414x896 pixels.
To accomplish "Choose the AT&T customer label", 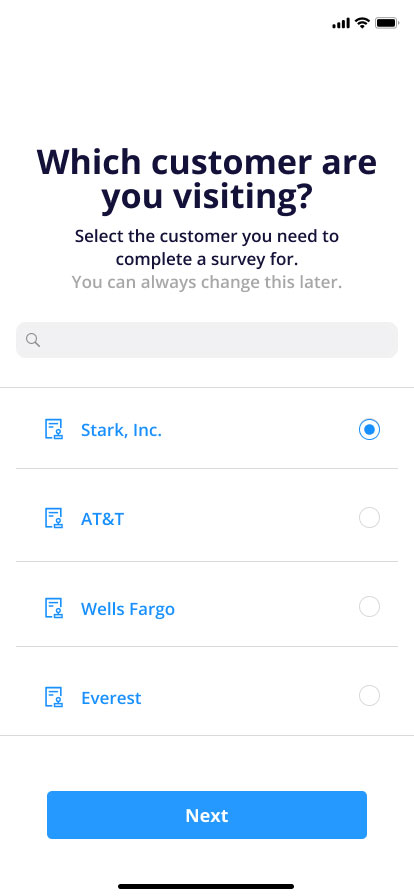I will click(102, 519).
